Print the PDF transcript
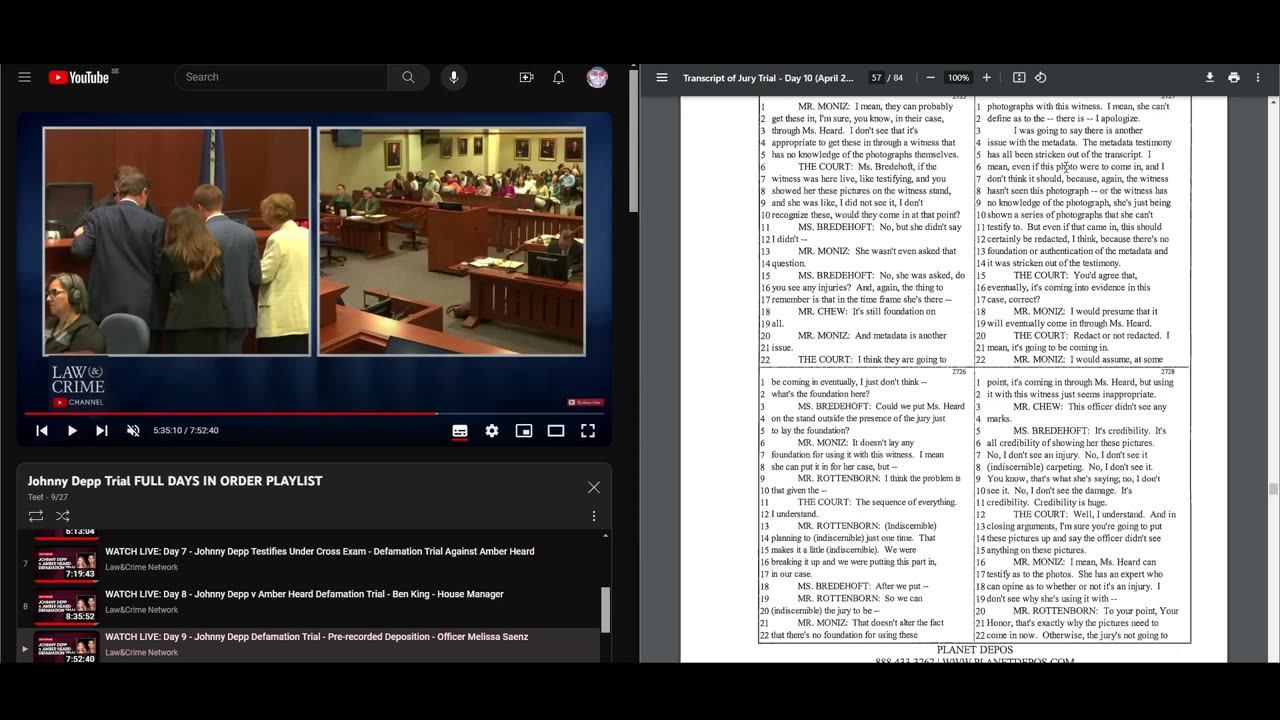This screenshot has width=1280, height=720. 1234,77
